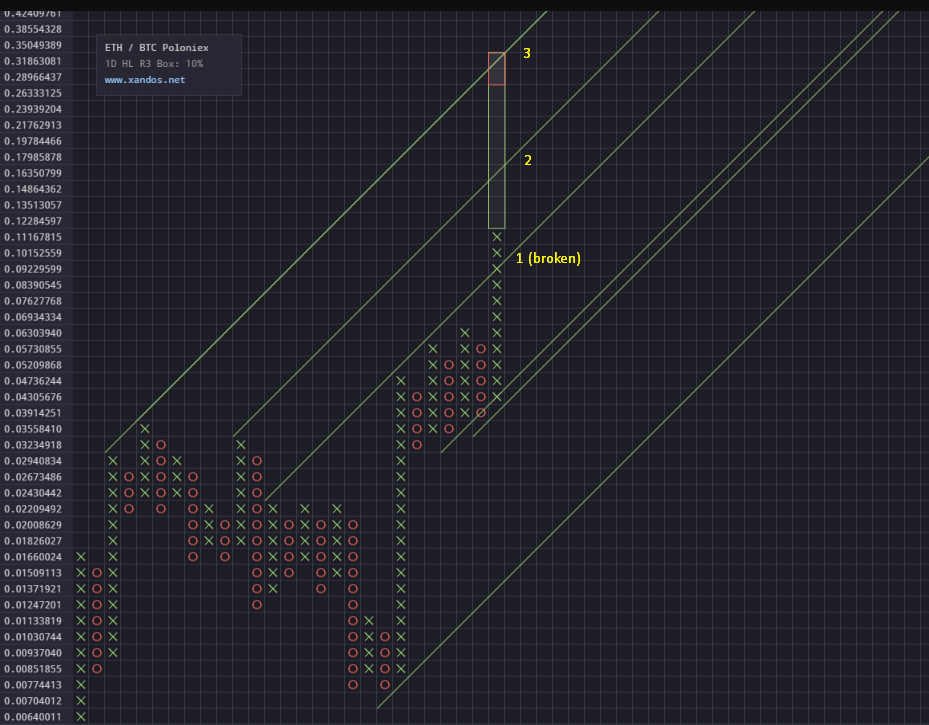Click price label 0.21762913
Viewport: 929px width, 725px height.
tap(33, 125)
